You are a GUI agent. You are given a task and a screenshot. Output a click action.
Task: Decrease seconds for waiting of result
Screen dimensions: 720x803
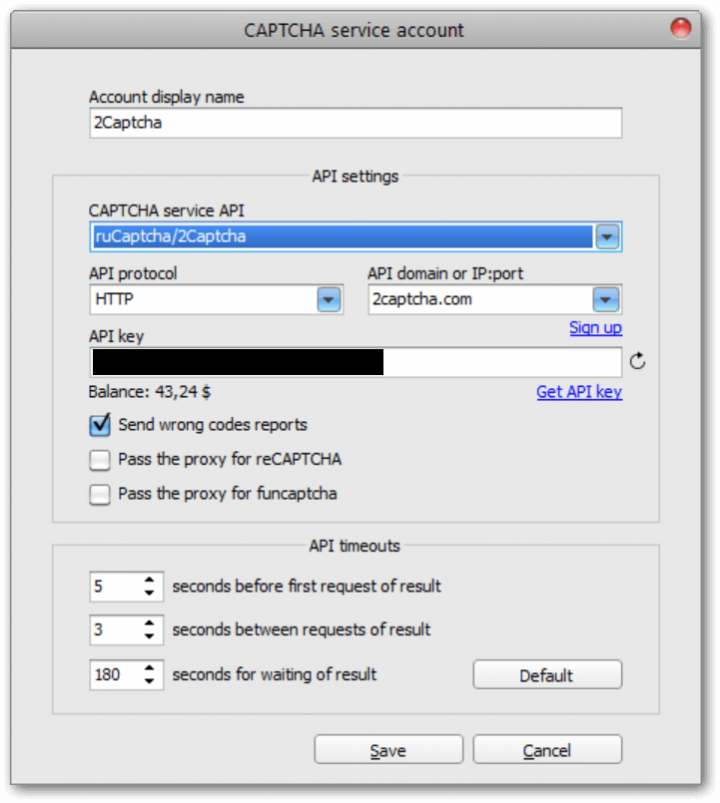coord(149,681)
